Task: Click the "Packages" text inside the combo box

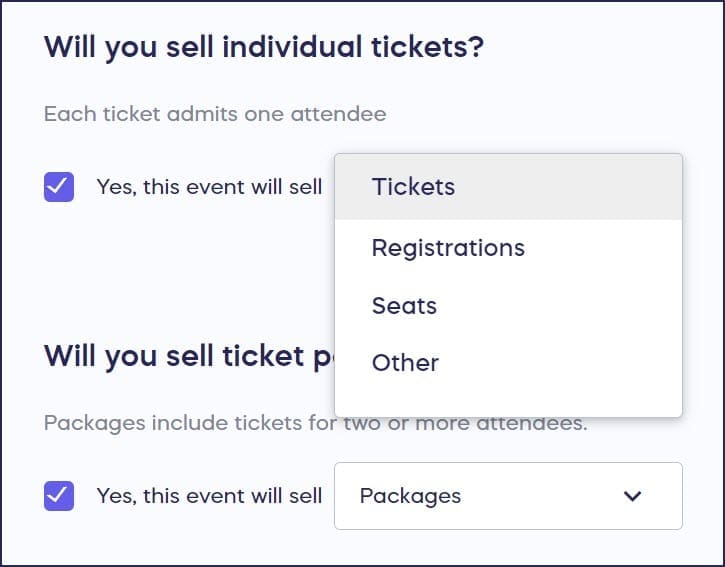Action: pos(410,495)
